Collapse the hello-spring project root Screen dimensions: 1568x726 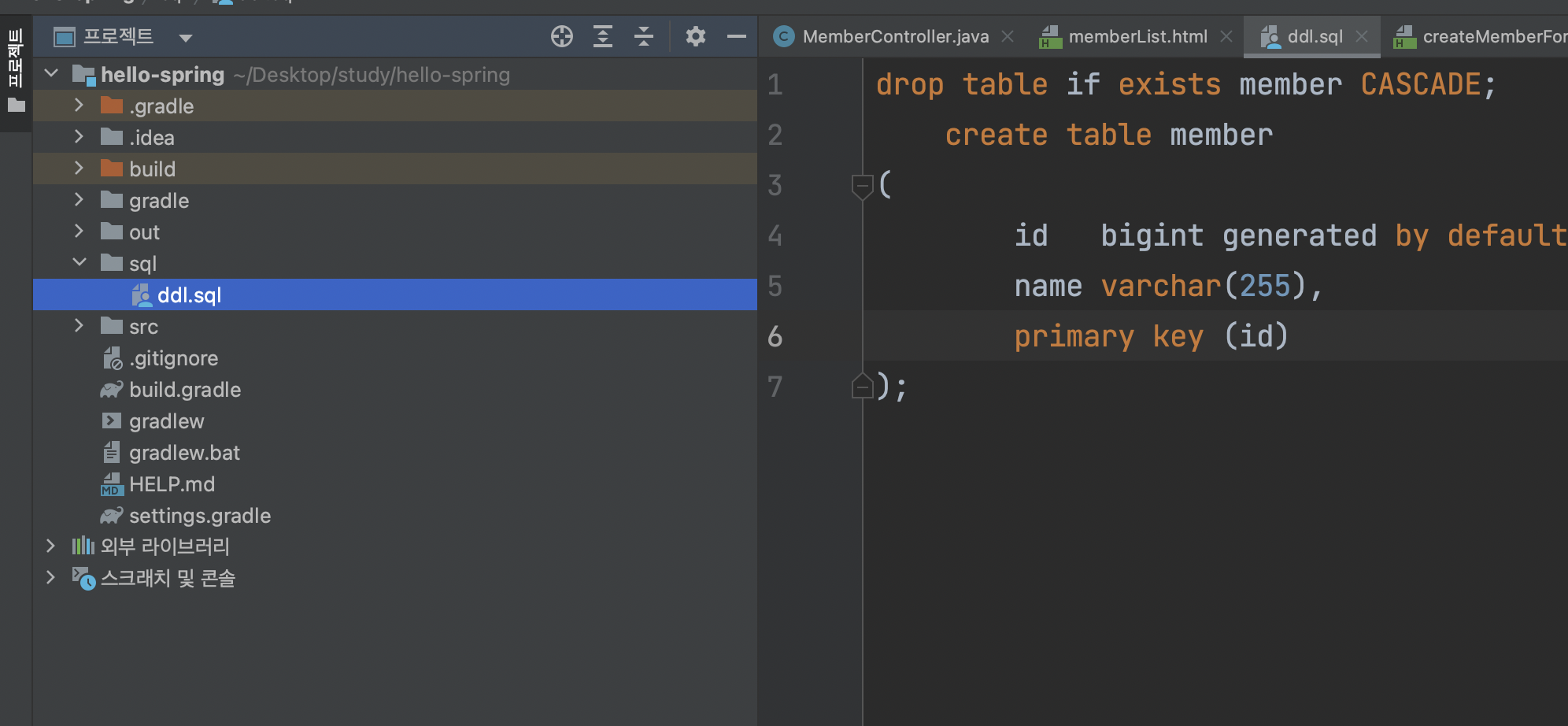(x=52, y=74)
